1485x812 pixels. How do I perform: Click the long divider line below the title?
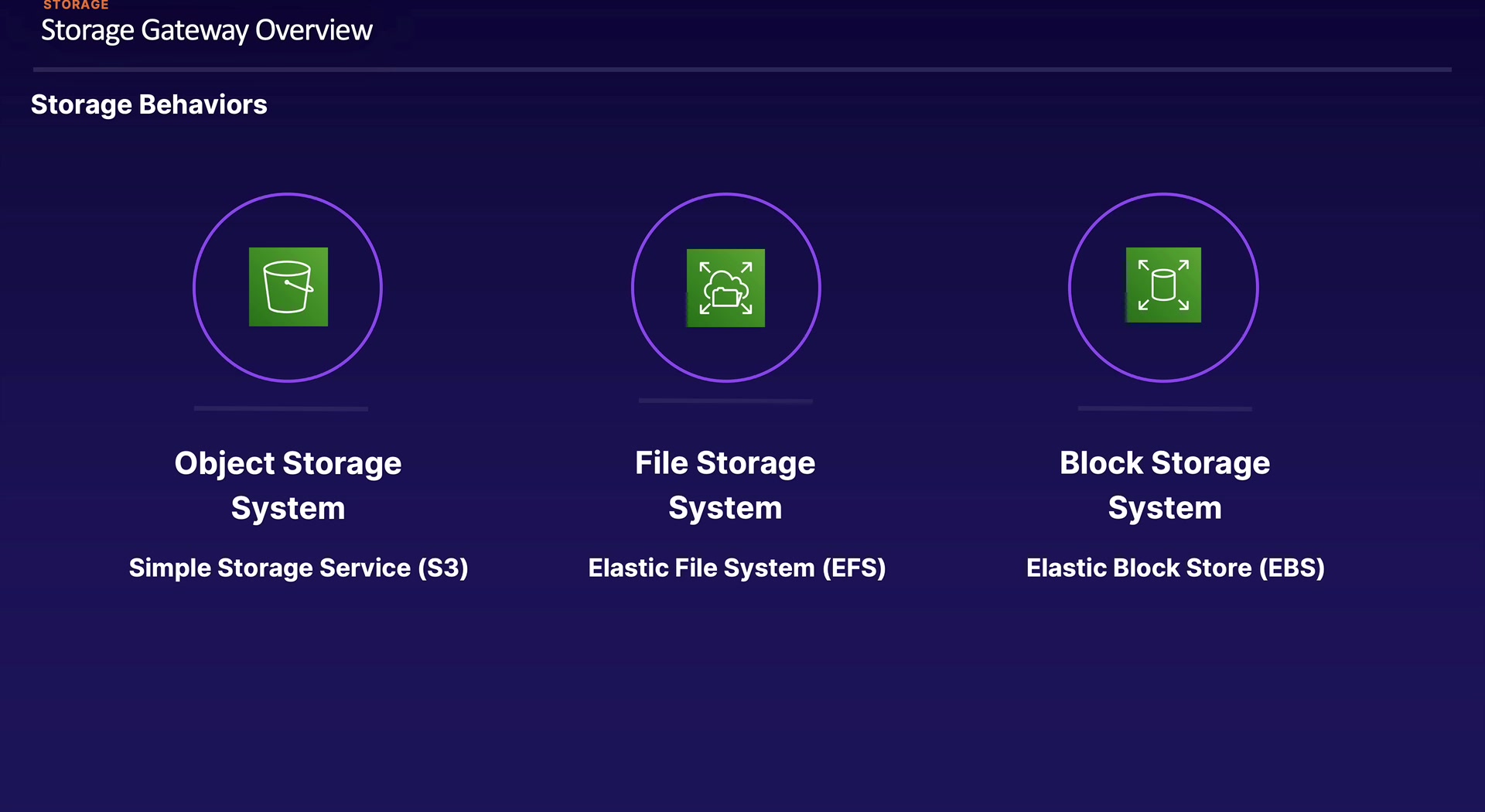[x=742, y=70]
